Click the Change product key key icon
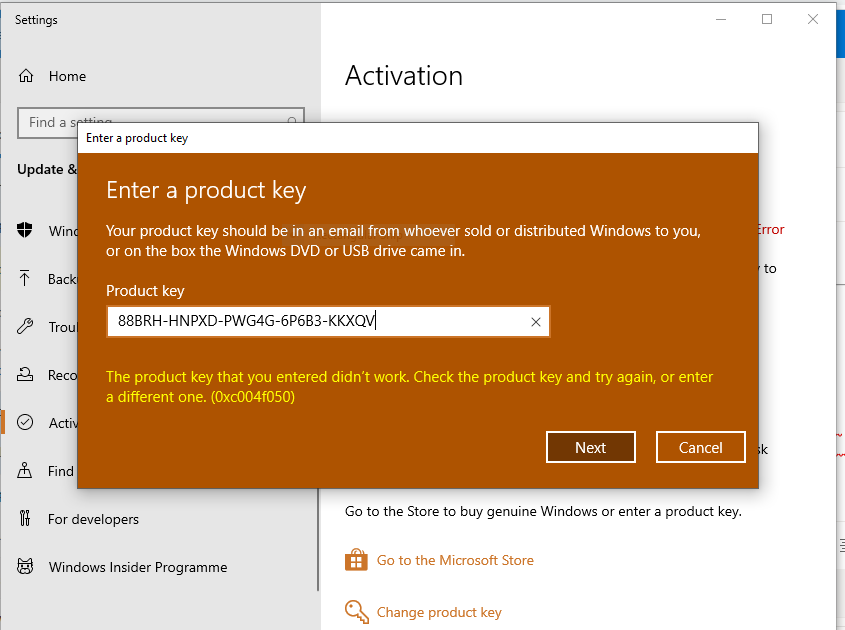Image resolution: width=845 pixels, height=630 pixels. [x=356, y=612]
